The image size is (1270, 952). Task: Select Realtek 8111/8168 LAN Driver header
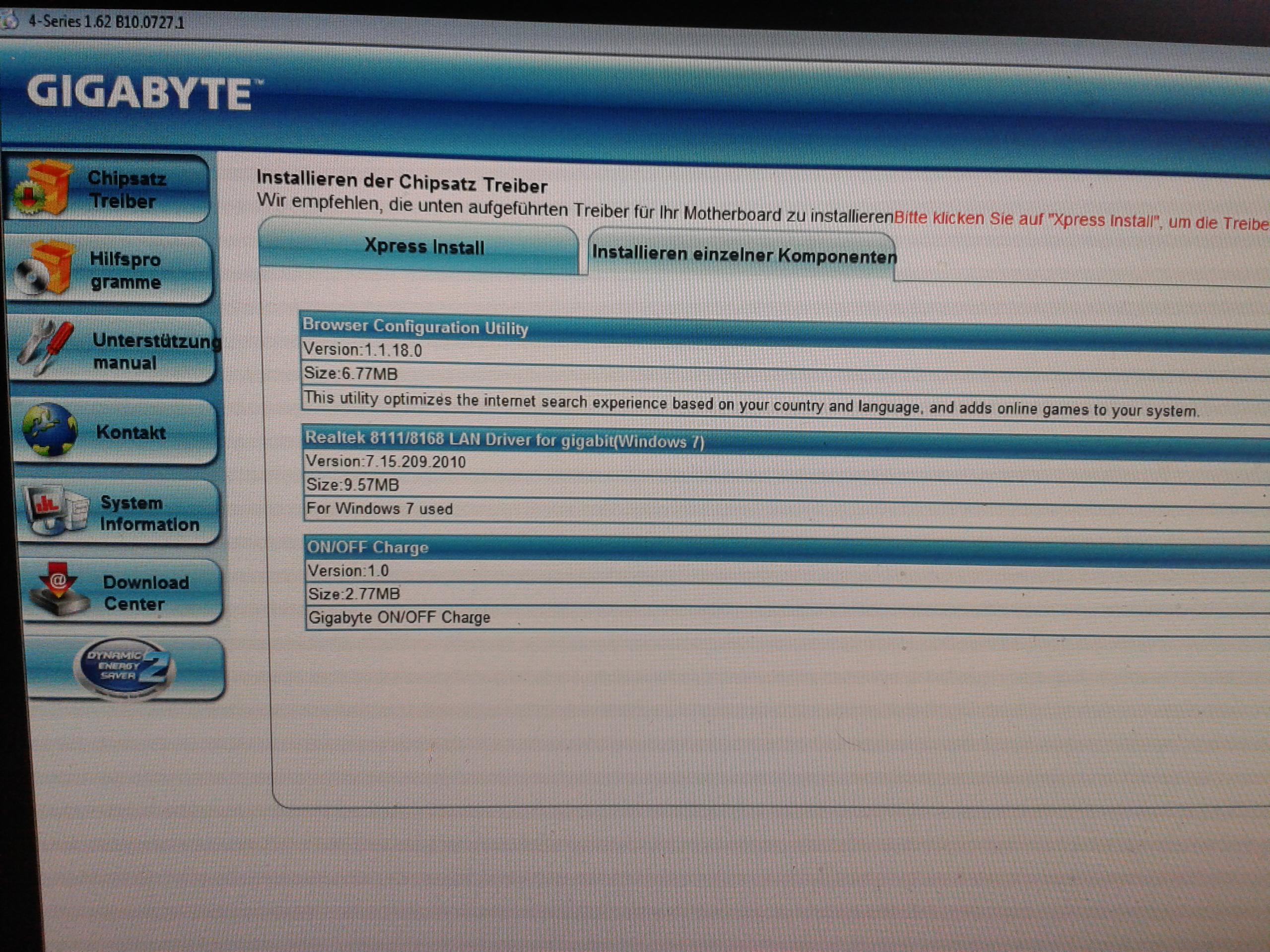click(x=504, y=440)
